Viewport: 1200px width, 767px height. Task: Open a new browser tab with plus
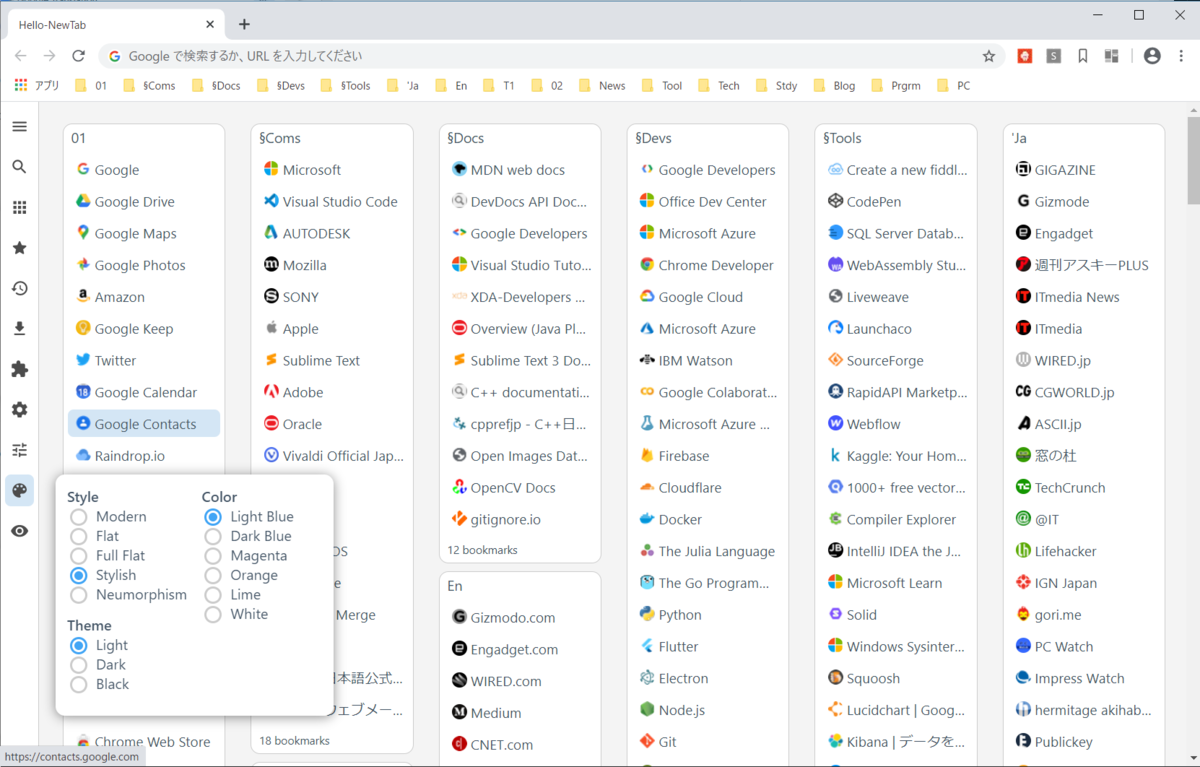click(x=244, y=24)
